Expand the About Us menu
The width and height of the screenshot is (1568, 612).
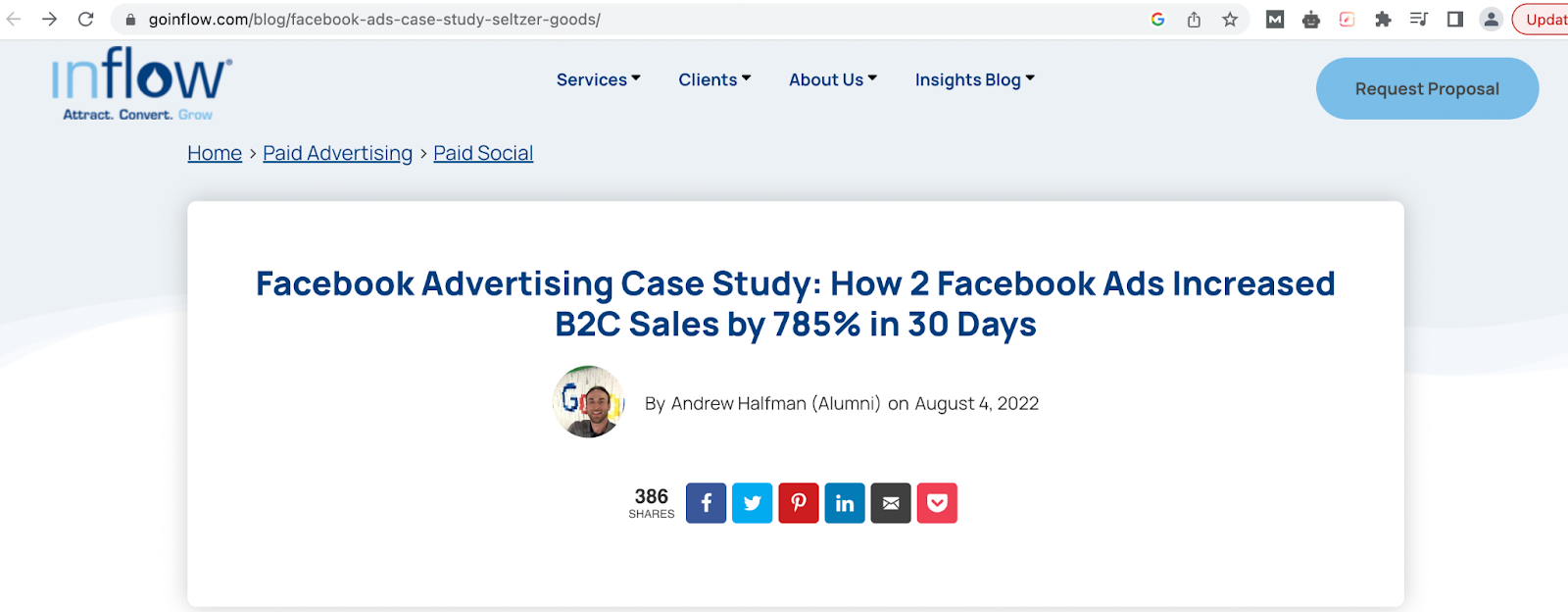coord(832,79)
